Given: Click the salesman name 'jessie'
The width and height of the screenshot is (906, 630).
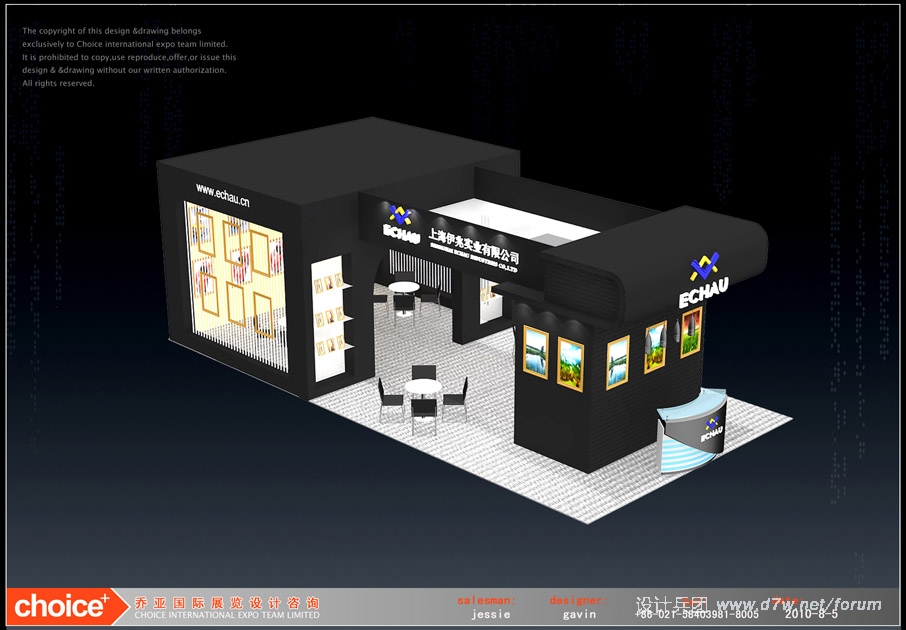Looking at the screenshot, I should (491, 614).
